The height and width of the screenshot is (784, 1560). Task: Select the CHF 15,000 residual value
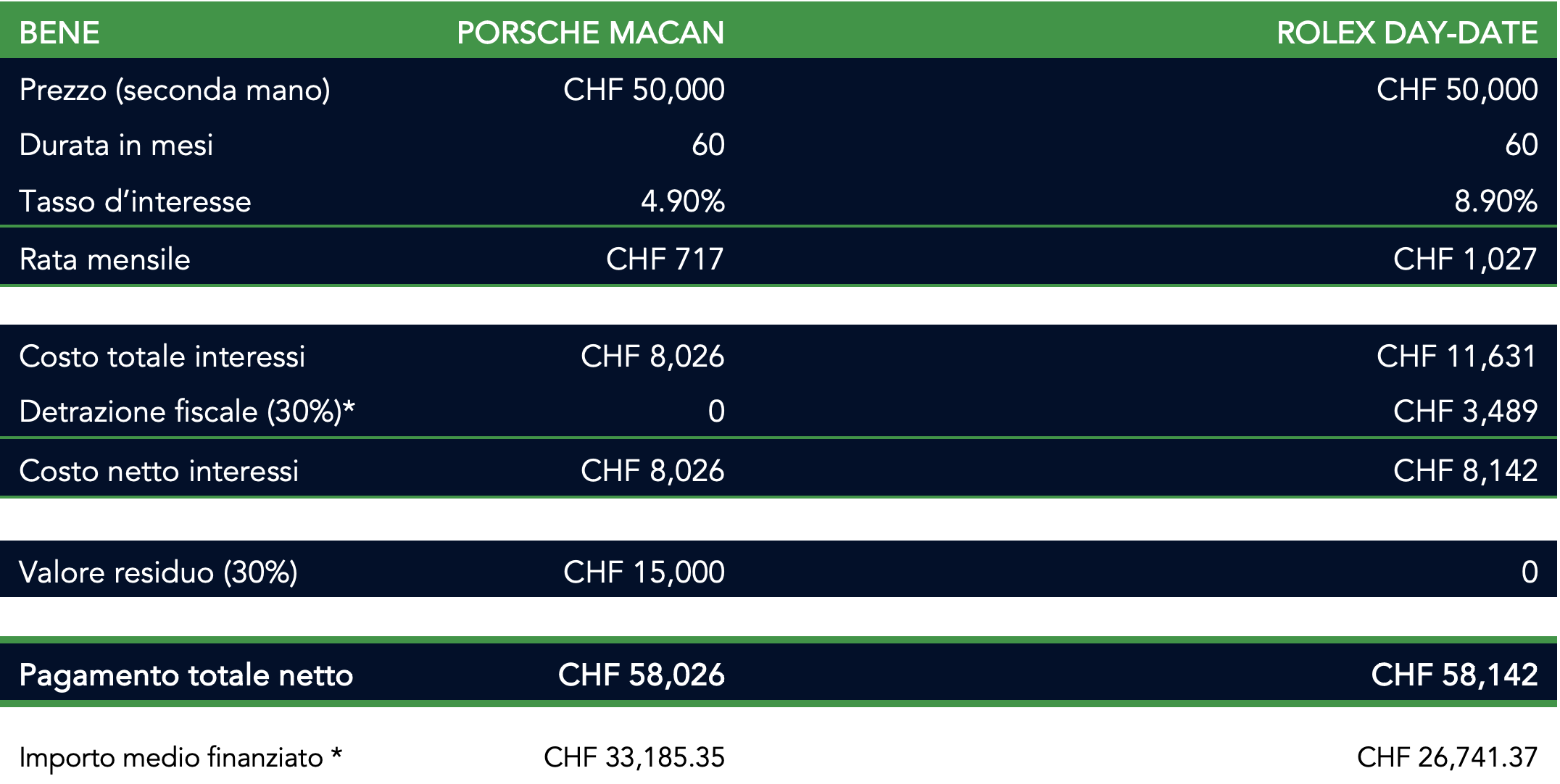point(644,572)
